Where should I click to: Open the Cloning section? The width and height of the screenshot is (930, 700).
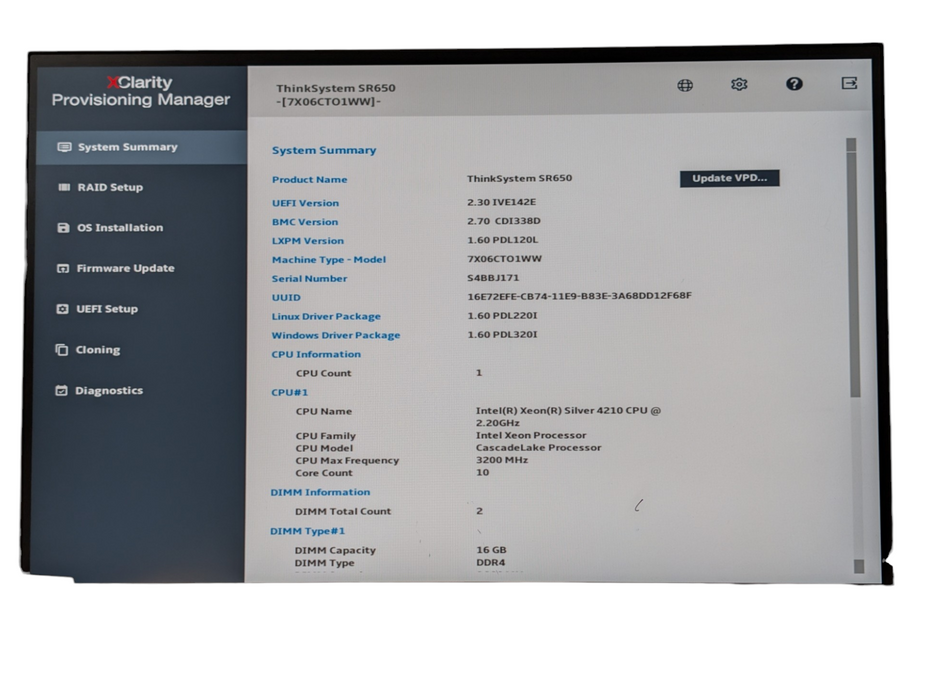click(98, 350)
